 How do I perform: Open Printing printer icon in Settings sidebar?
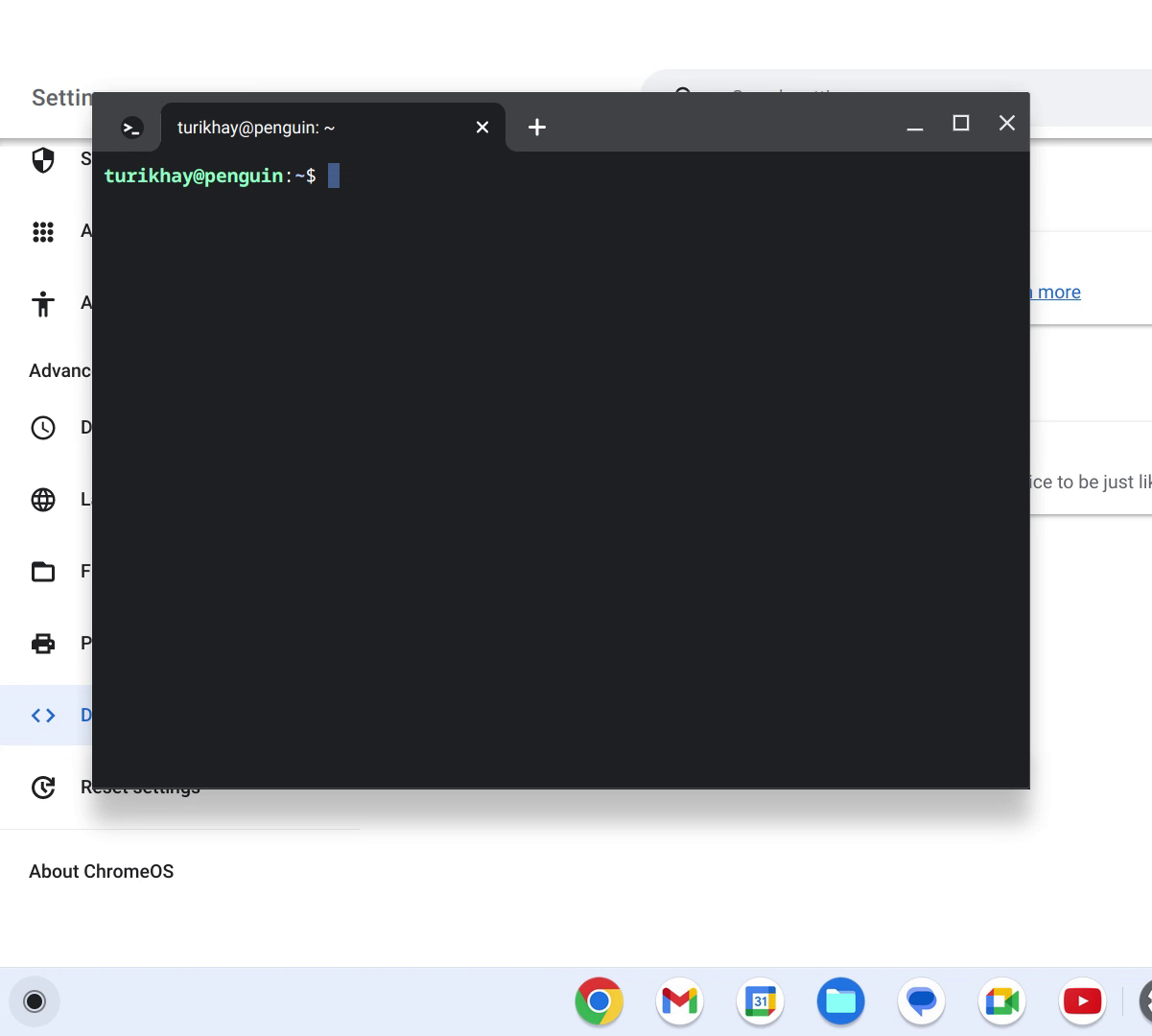point(43,644)
